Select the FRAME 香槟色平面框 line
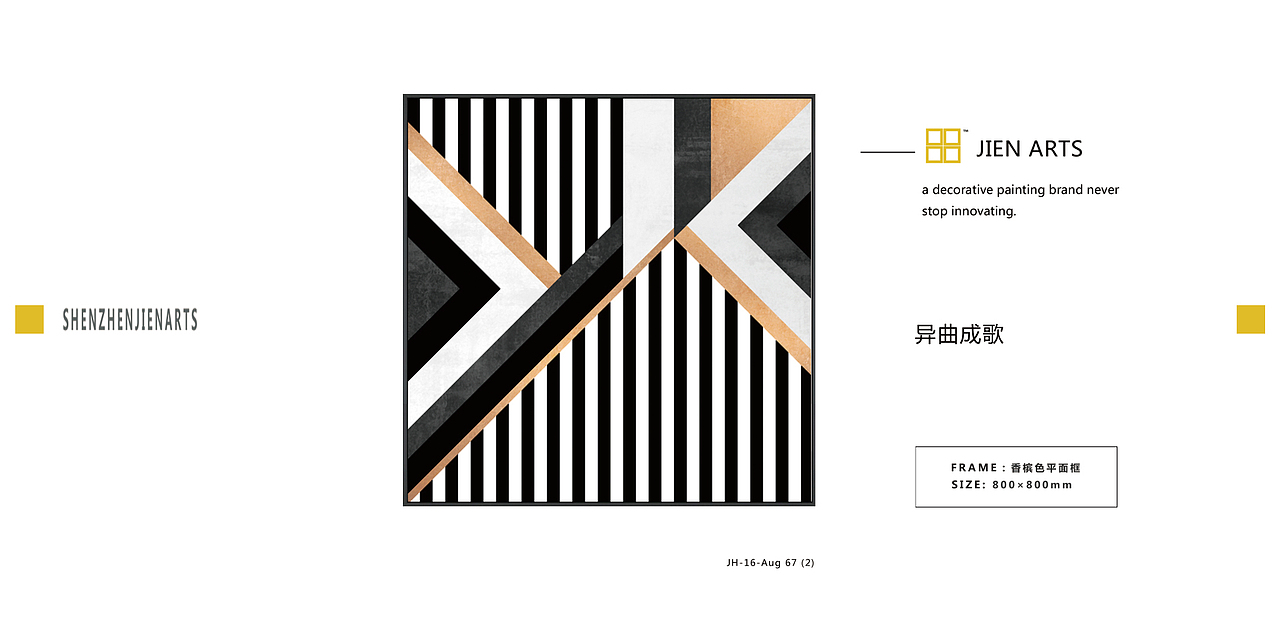The image size is (1280, 640). pyautogui.click(x=1015, y=468)
